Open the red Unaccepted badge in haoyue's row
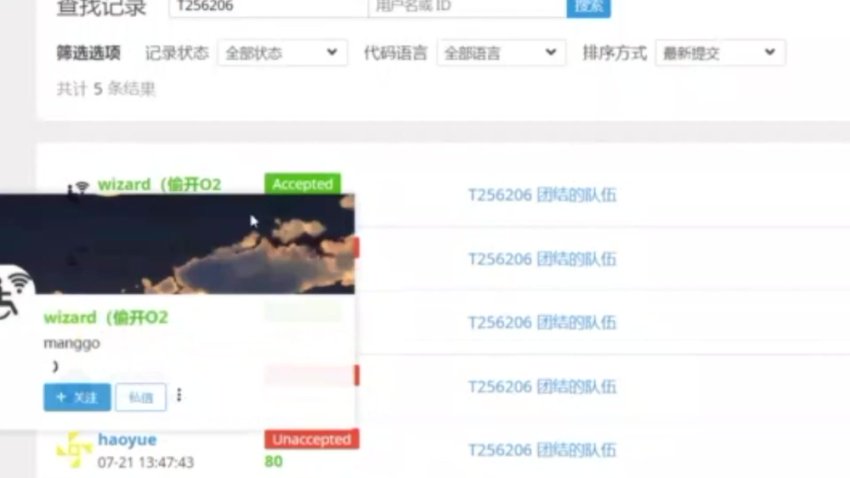 (x=311, y=439)
